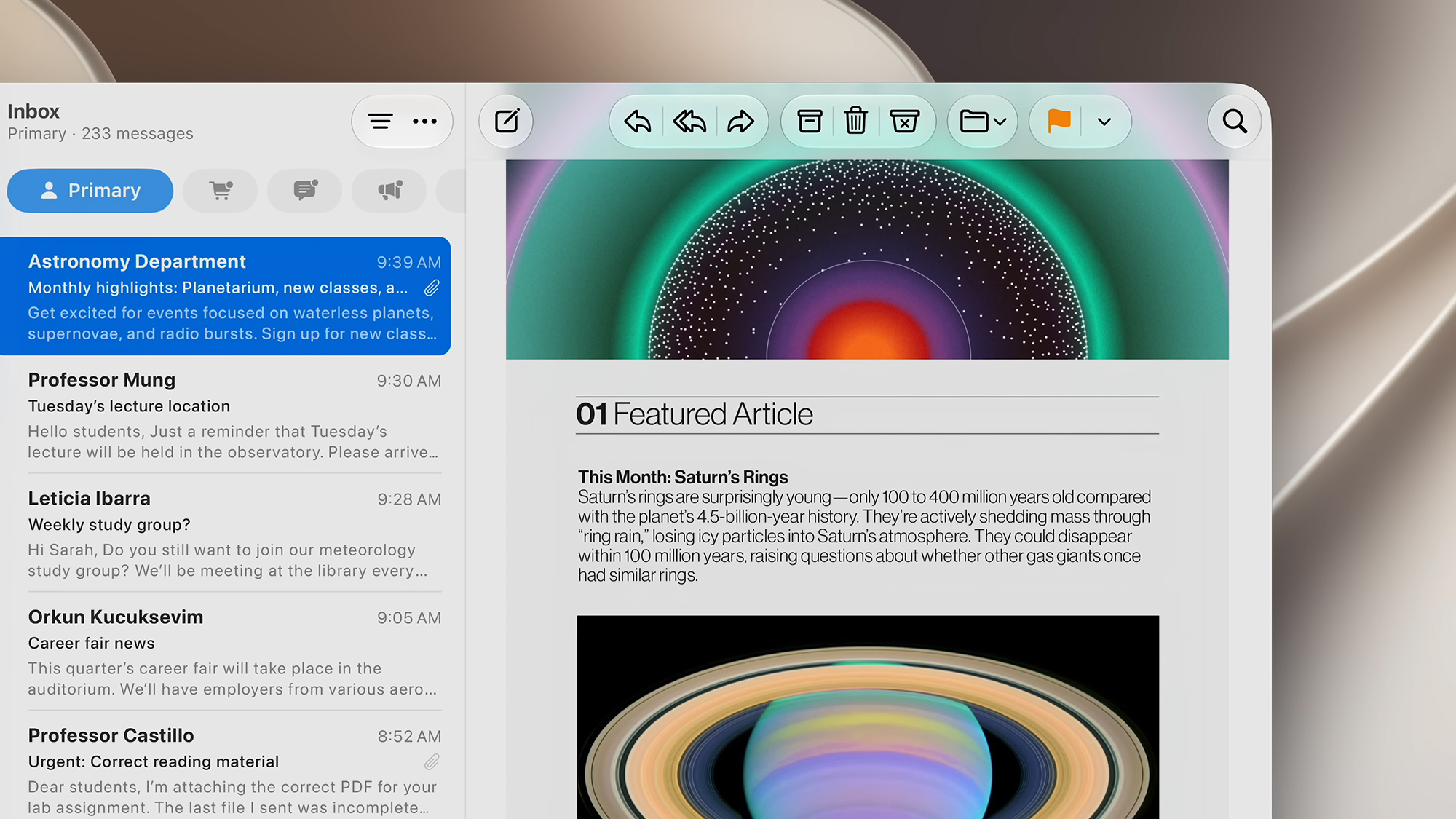This screenshot has height=819, width=1456.
Task: Click the 9:28 AM timestamp
Action: click(x=409, y=499)
